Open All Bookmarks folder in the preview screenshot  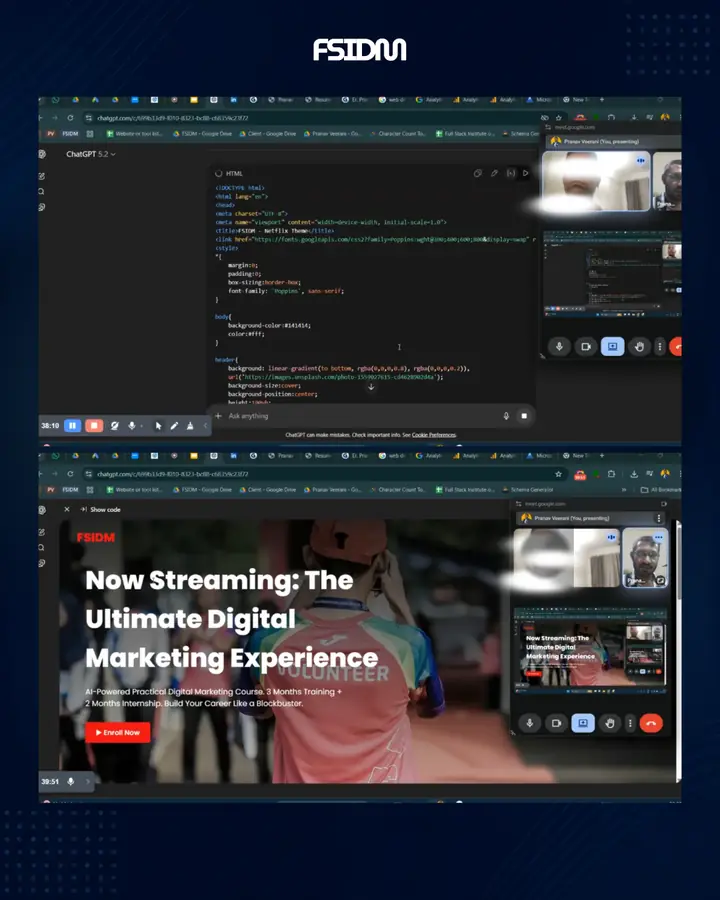tap(660, 490)
